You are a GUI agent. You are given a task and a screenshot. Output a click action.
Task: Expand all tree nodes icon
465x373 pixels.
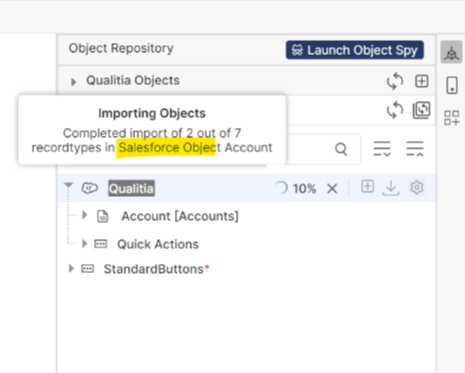[382, 149]
